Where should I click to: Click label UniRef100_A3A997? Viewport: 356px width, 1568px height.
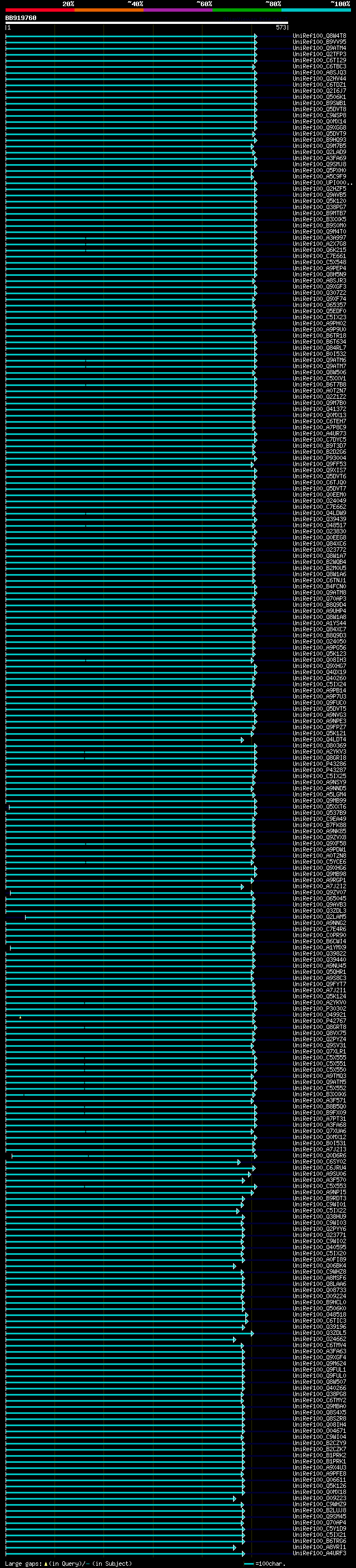click(319, 238)
